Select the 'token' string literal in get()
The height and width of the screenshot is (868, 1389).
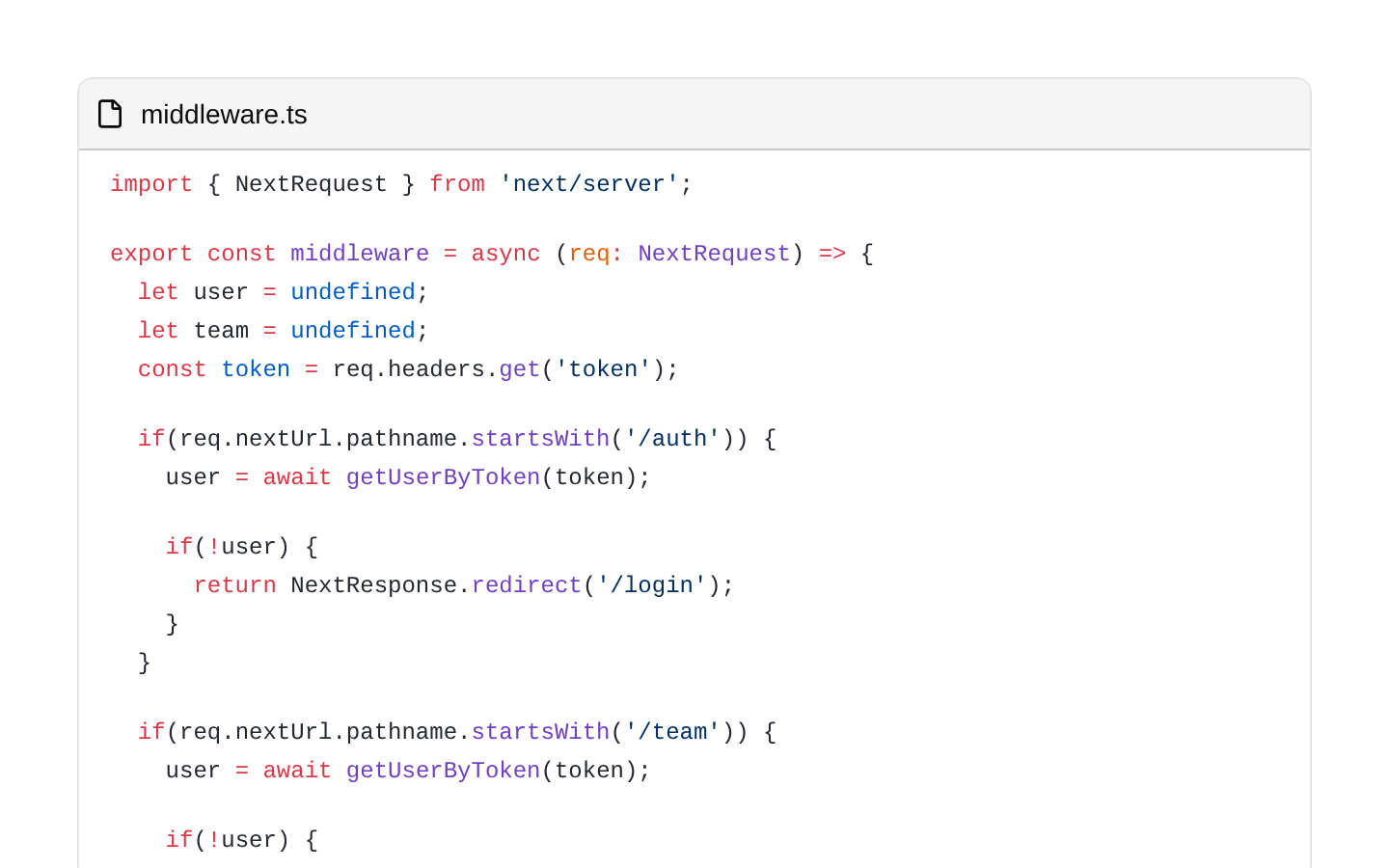[x=603, y=369]
